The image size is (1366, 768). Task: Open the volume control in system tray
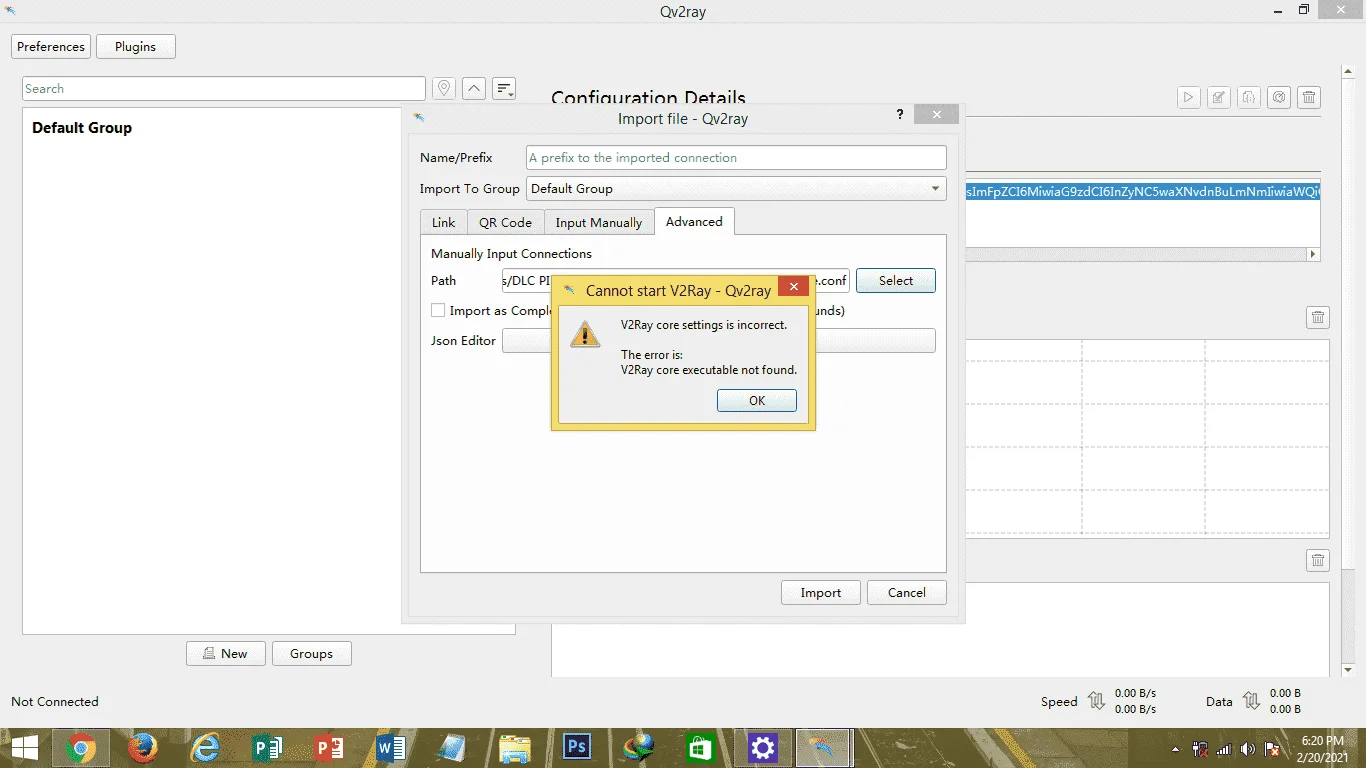1247,749
